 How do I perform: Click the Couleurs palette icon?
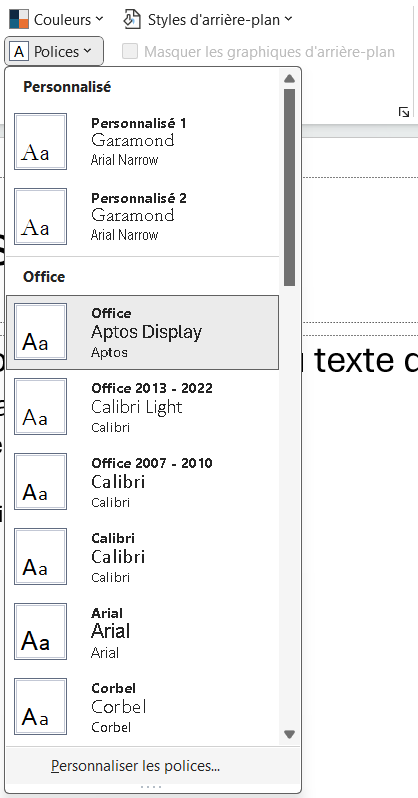click(x=19, y=19)
